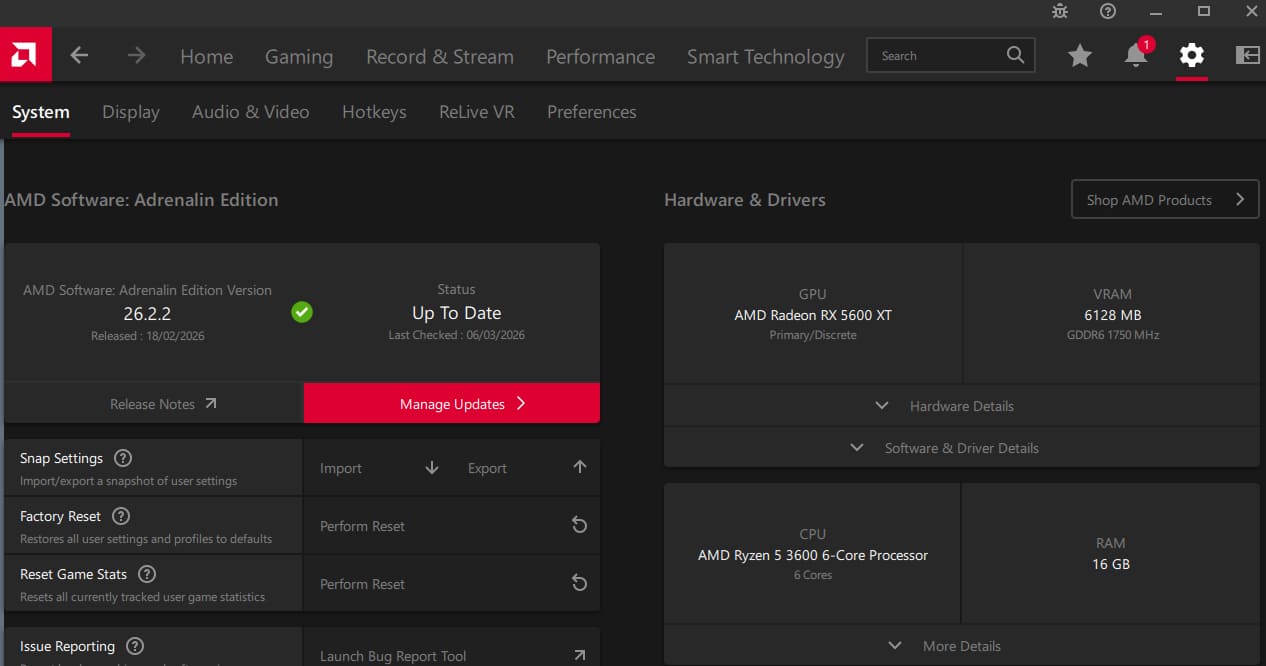Open the Release Notes link
This screenshot has width=1266, height=666.
tap(162, 403)
